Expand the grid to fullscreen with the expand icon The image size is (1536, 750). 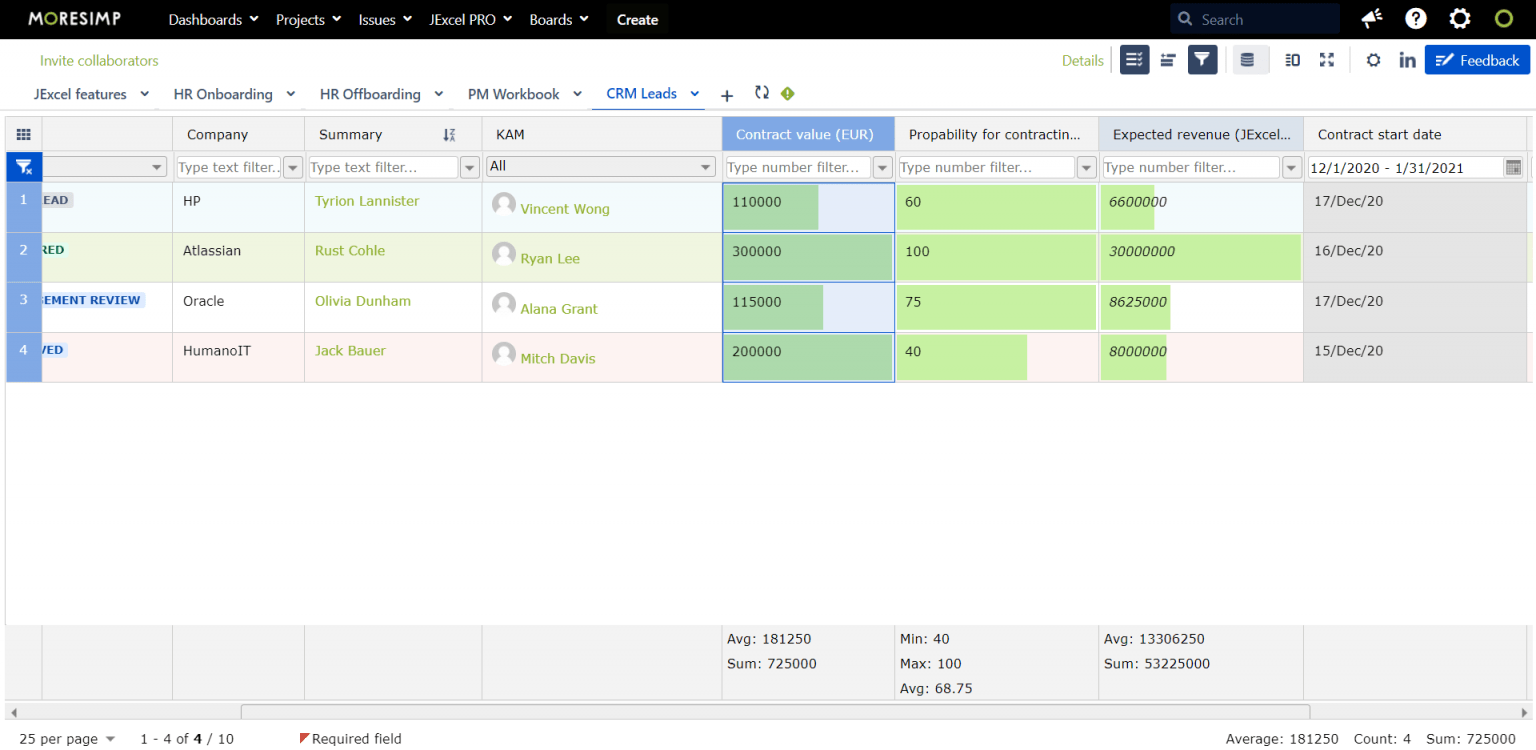[x=1327, y=60]
